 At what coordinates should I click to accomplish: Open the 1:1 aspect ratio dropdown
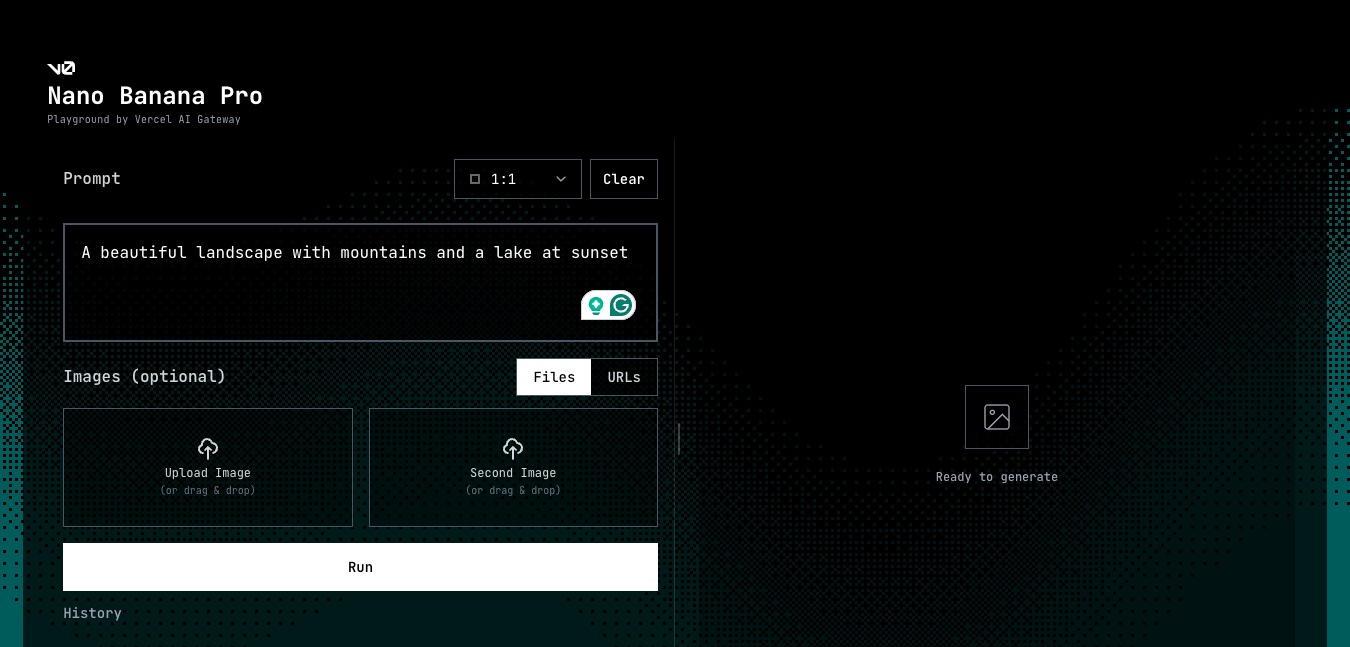tap(517, 179)
